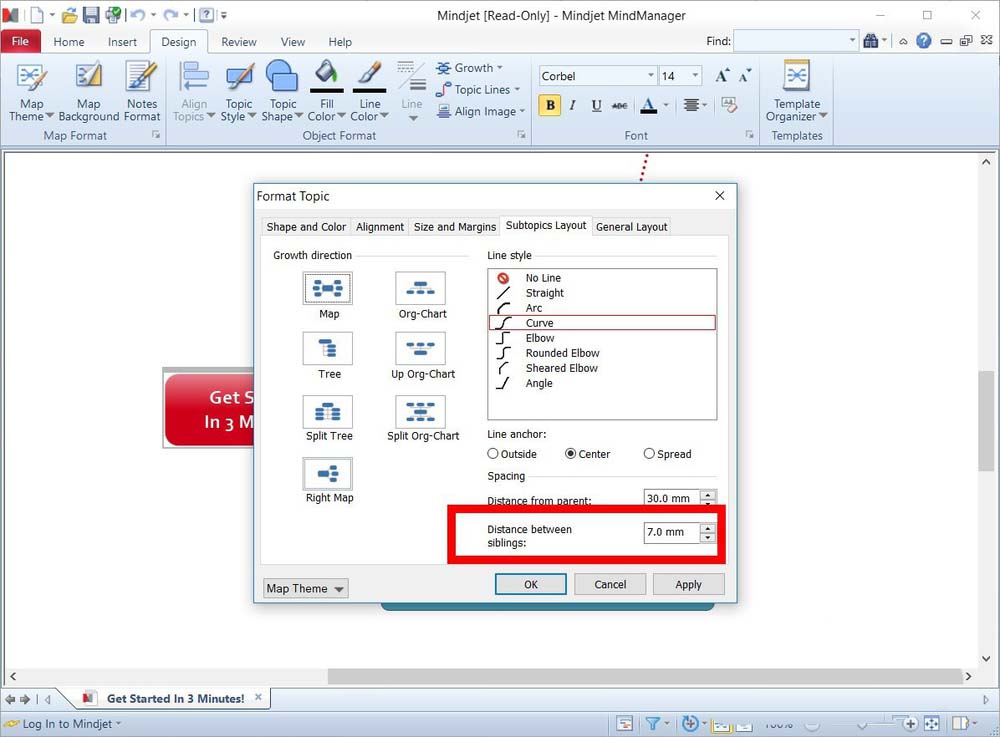Viewport: 1000px width, 737px height.
Task: Click Cancel in Format Topic dialog
Action: click(610, 584)
